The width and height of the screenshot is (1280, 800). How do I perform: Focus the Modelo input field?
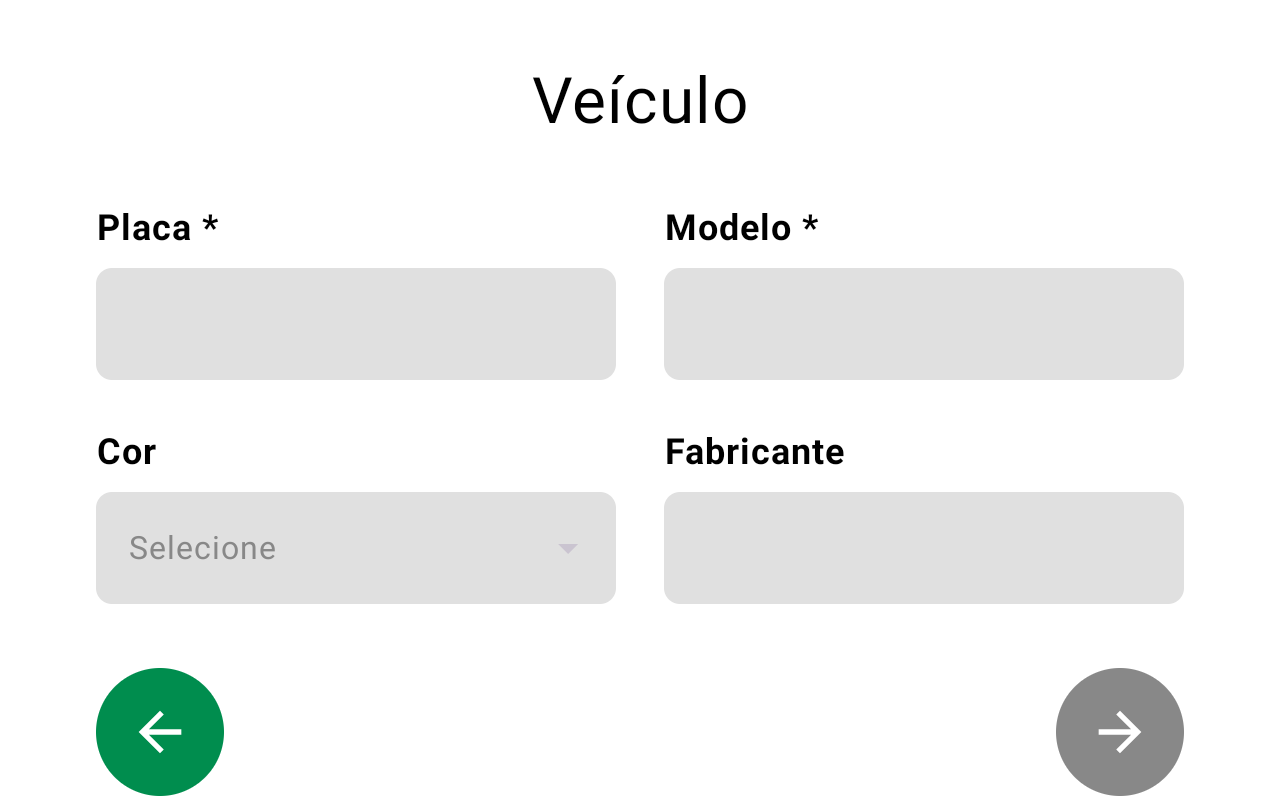pos(924,324)
